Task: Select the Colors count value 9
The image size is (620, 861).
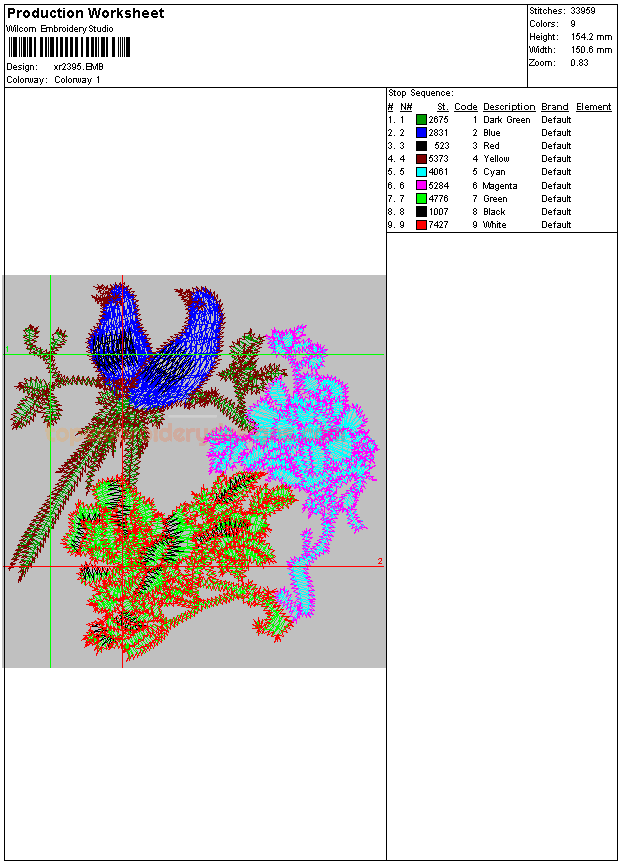Action: pyautogui.click(x=573, y=24)
